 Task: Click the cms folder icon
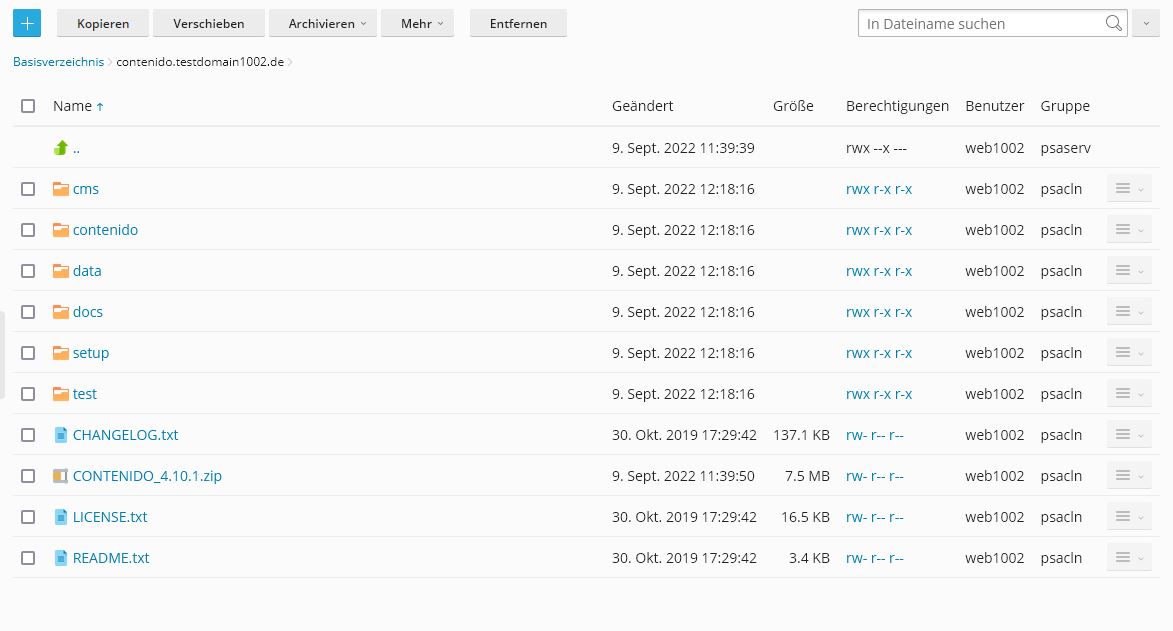tap(61, 189)
